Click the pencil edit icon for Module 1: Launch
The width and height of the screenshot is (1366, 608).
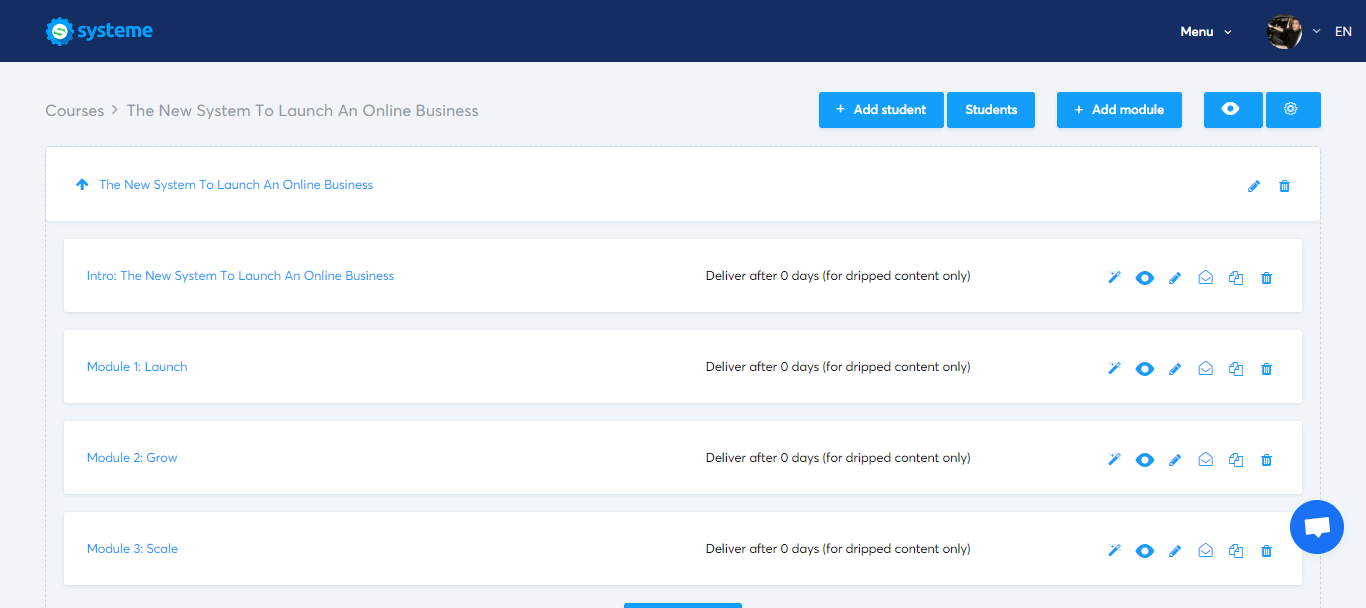pyautogui.click(x=1175, y=369)
